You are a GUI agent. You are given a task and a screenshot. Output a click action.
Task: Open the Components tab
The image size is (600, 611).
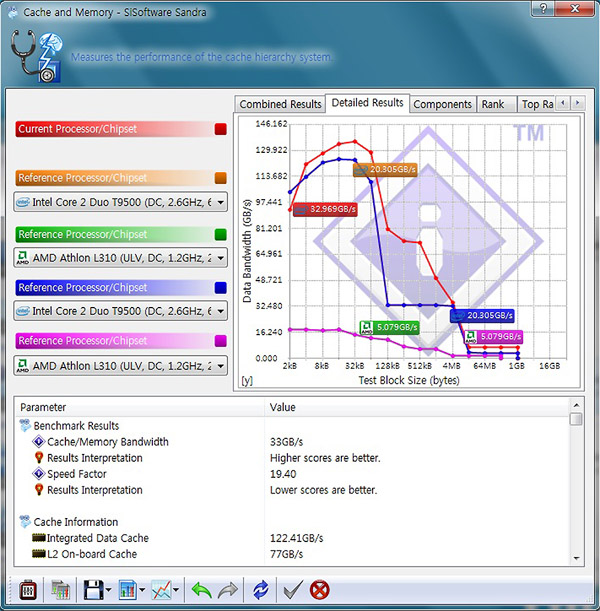pyautogui.click(x=443, y=104)
